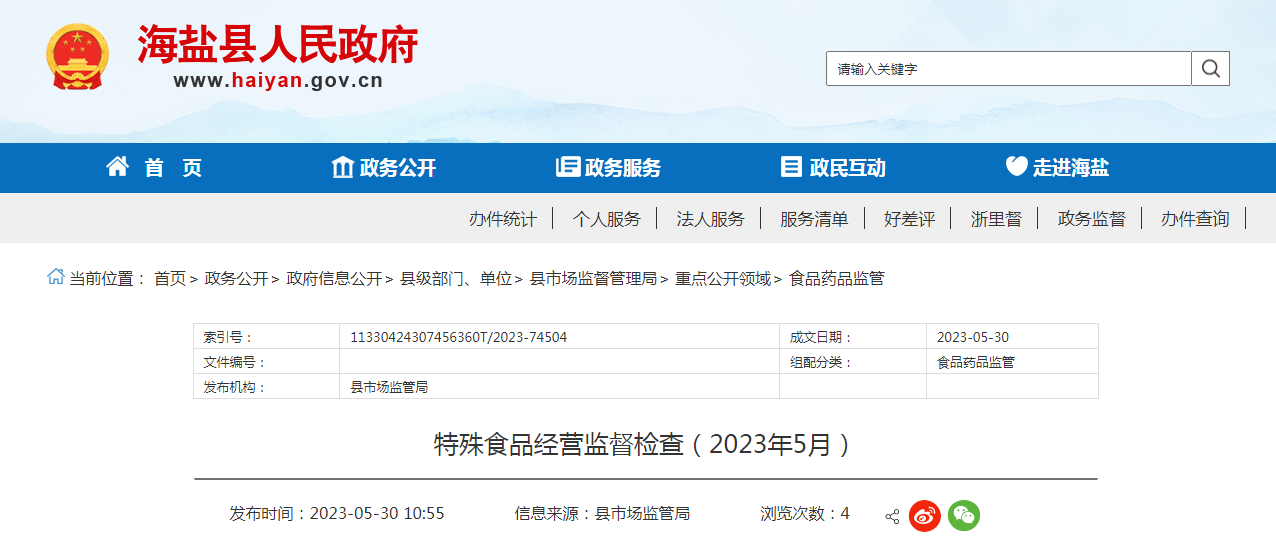Open the 法人服务 sub-navigation link

[x=711, y=219]
